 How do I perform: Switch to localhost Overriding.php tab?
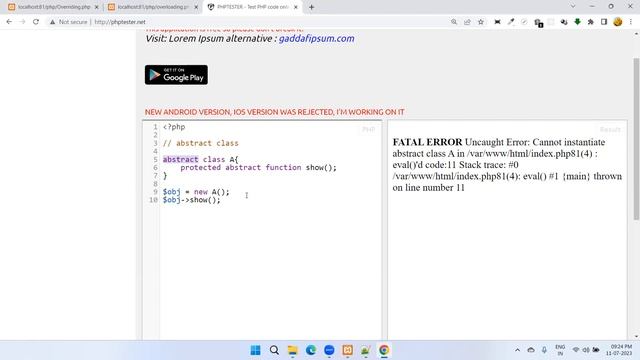click(53, 7)
